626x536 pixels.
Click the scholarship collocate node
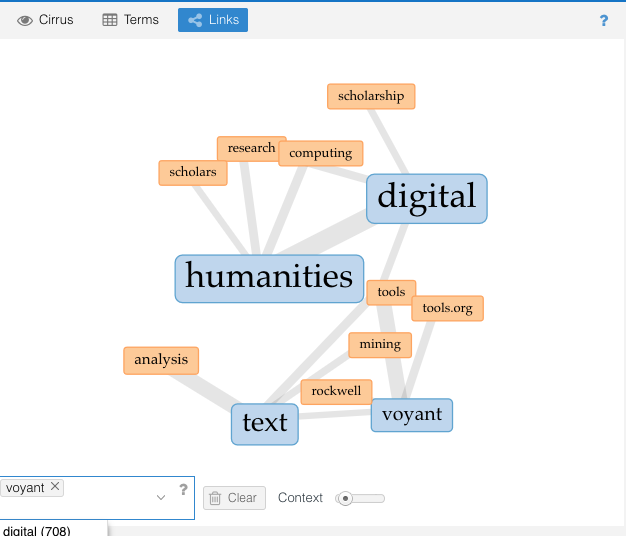371,96
